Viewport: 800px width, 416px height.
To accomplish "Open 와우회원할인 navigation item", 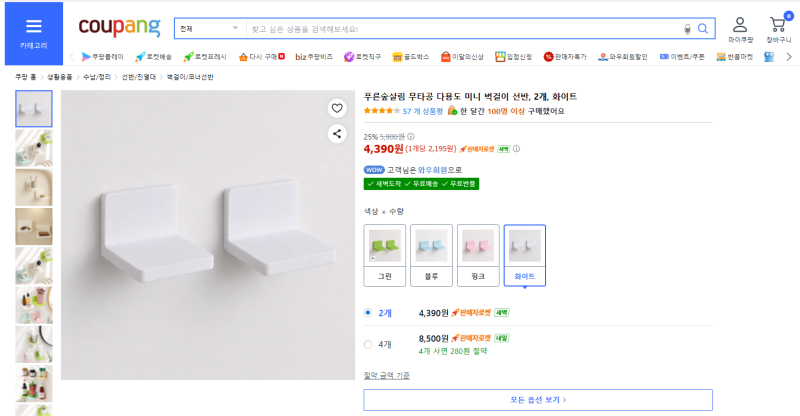I will tap(623, 57).
